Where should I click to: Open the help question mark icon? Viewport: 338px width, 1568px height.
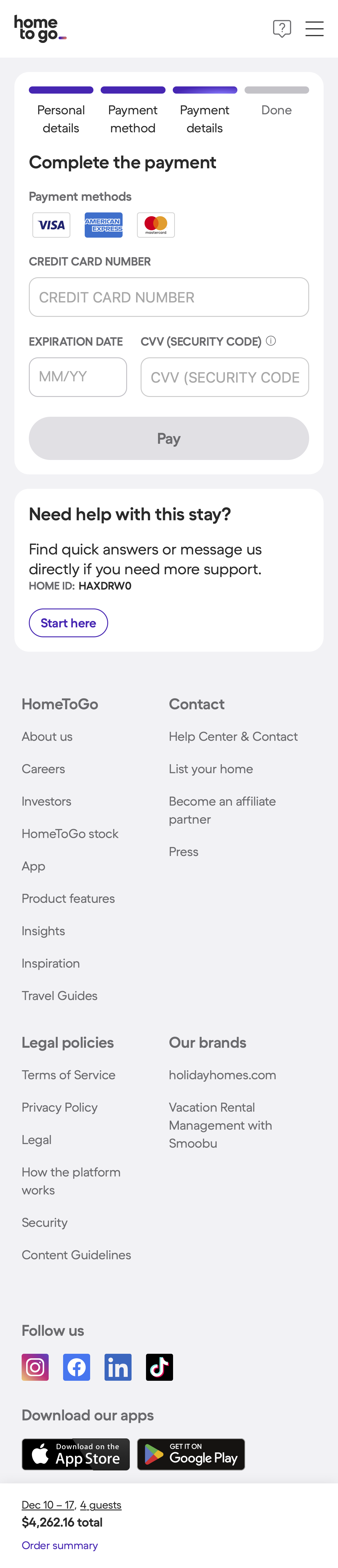tap(282, 29)
